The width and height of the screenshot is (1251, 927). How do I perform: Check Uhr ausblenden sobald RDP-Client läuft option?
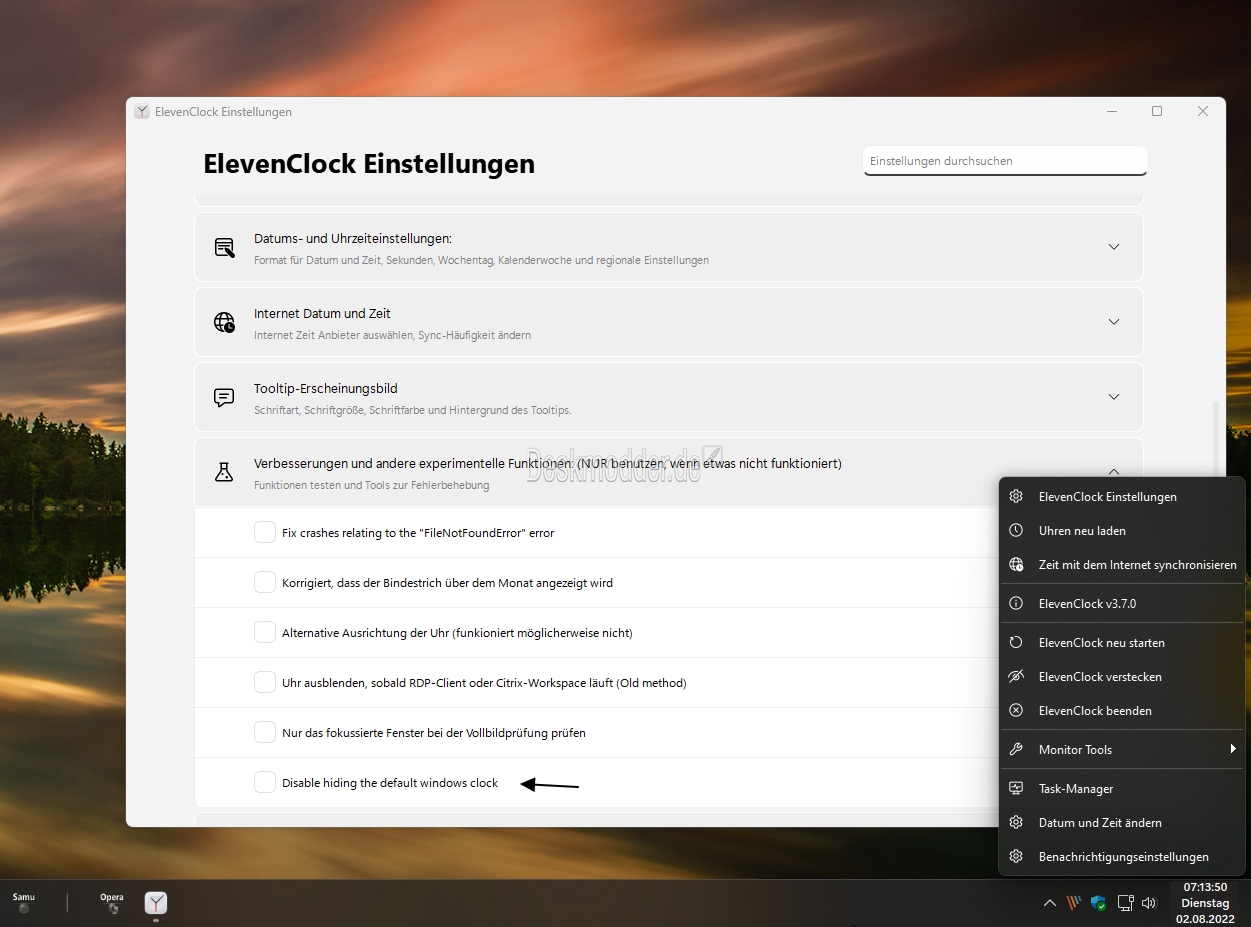264,682
